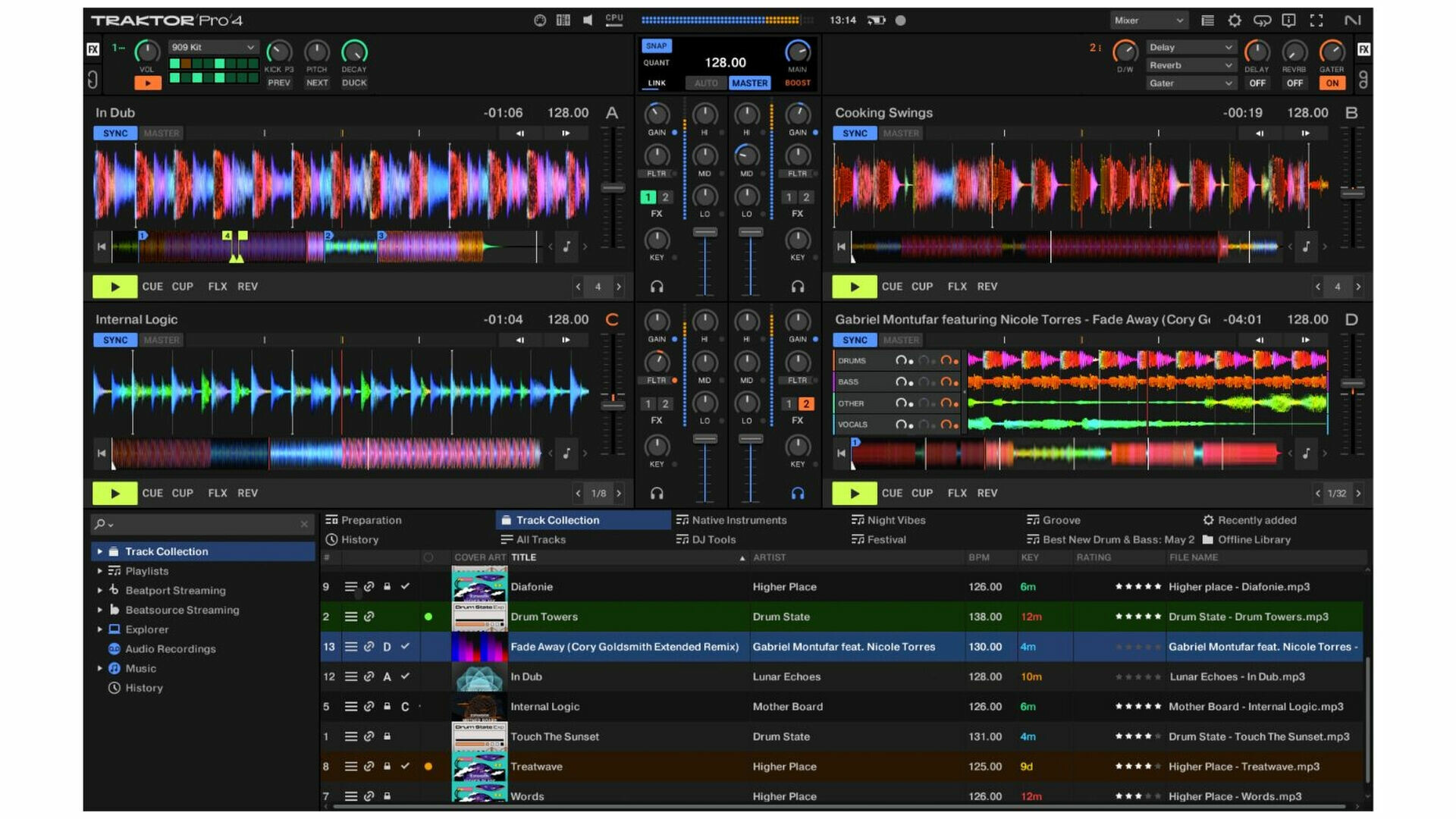Screen dimensions: 1456x819
Task: Click Deck B tempo fader
Action: [x=1352, y=193]
